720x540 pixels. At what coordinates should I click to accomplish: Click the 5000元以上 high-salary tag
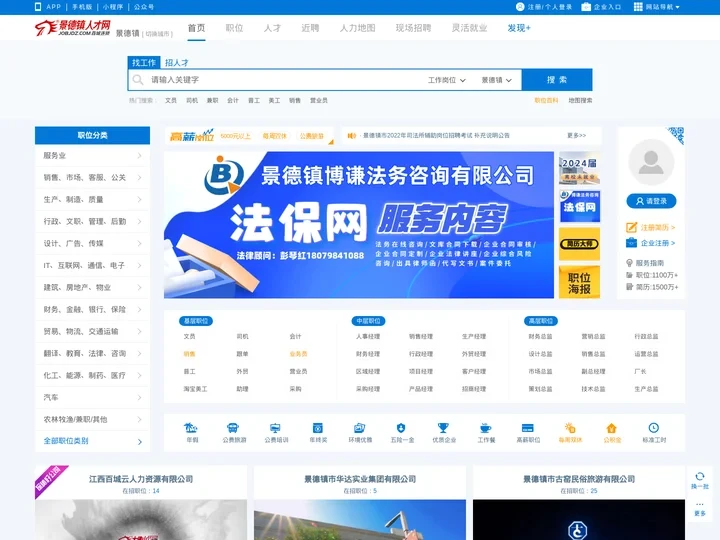(236, 136)
